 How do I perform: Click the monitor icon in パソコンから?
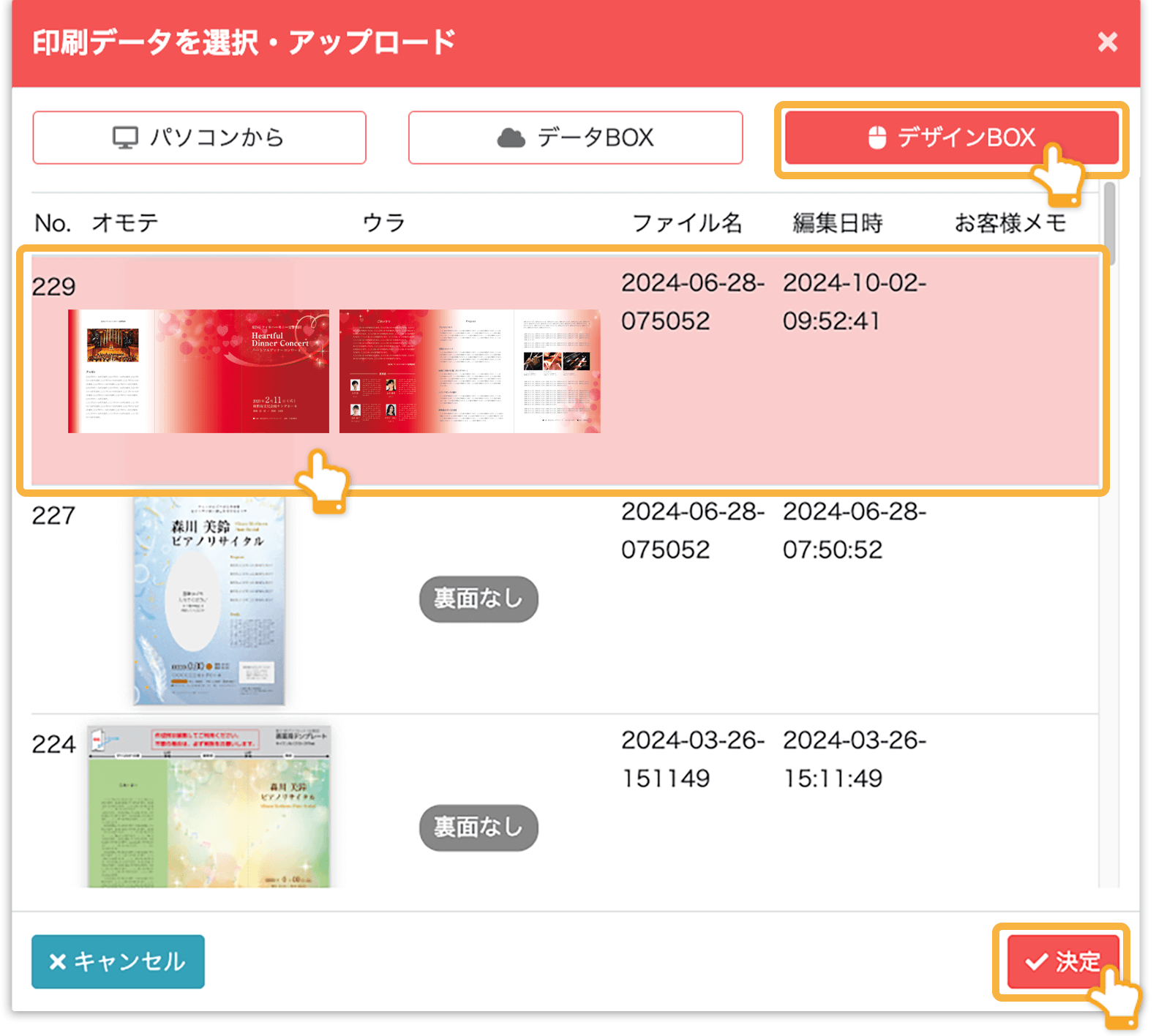click(x=125, y=138)
